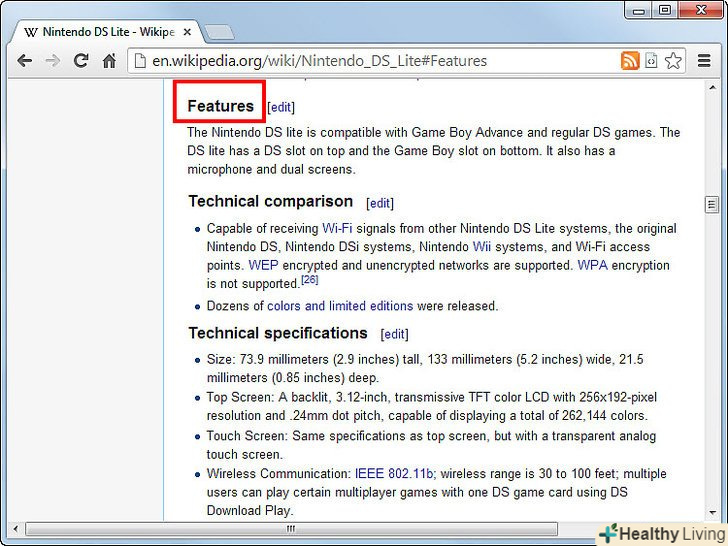Click the vertical scrollbar down arrow
Image resolution: width=728 pixels, height=546 pixels.
tap(712, 513)
